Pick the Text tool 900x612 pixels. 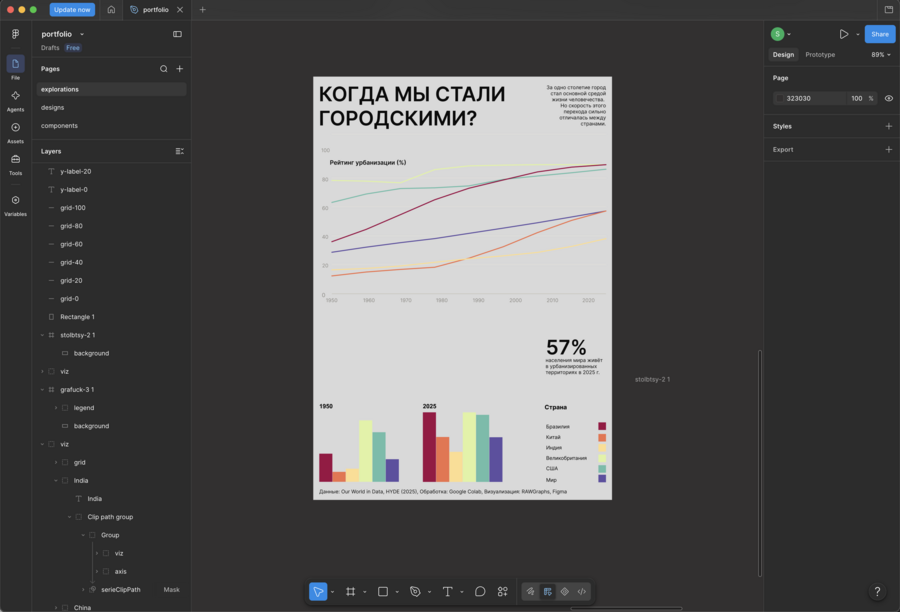coord(448,591)
